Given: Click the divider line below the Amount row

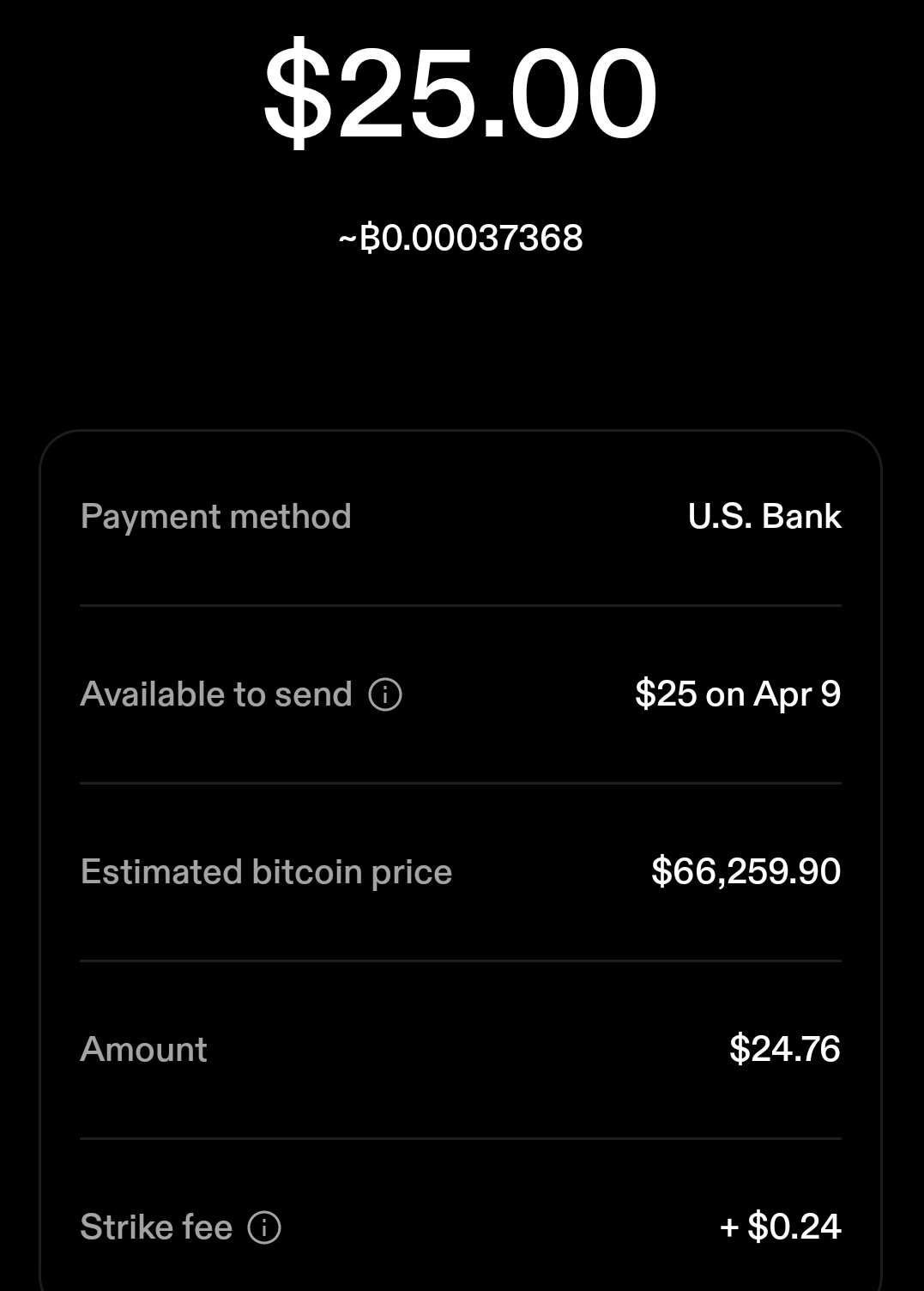Looking at the screenshot, I should pyautogui.click(x=461, y=1138).
